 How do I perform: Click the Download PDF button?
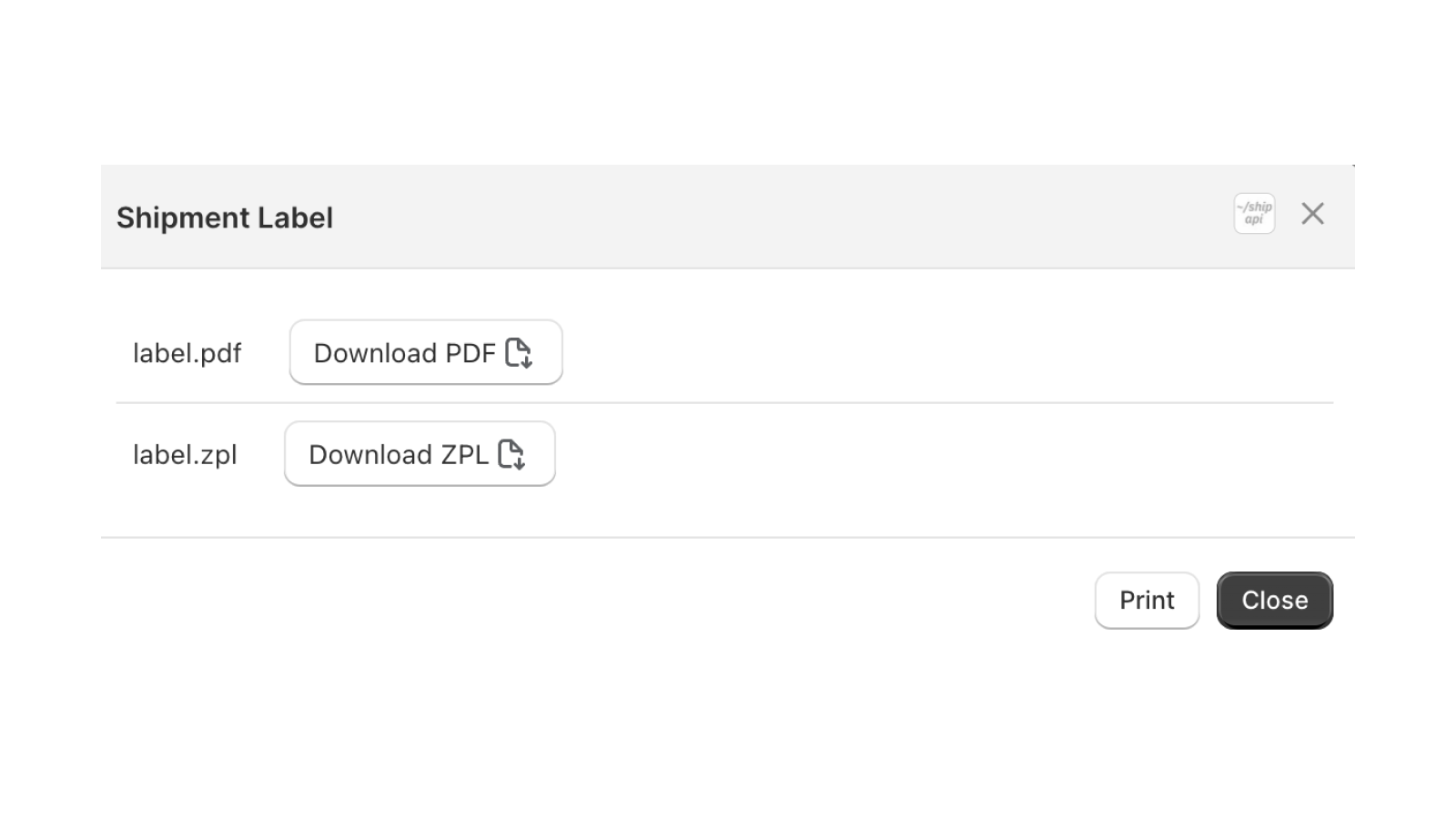pos(424,353)
